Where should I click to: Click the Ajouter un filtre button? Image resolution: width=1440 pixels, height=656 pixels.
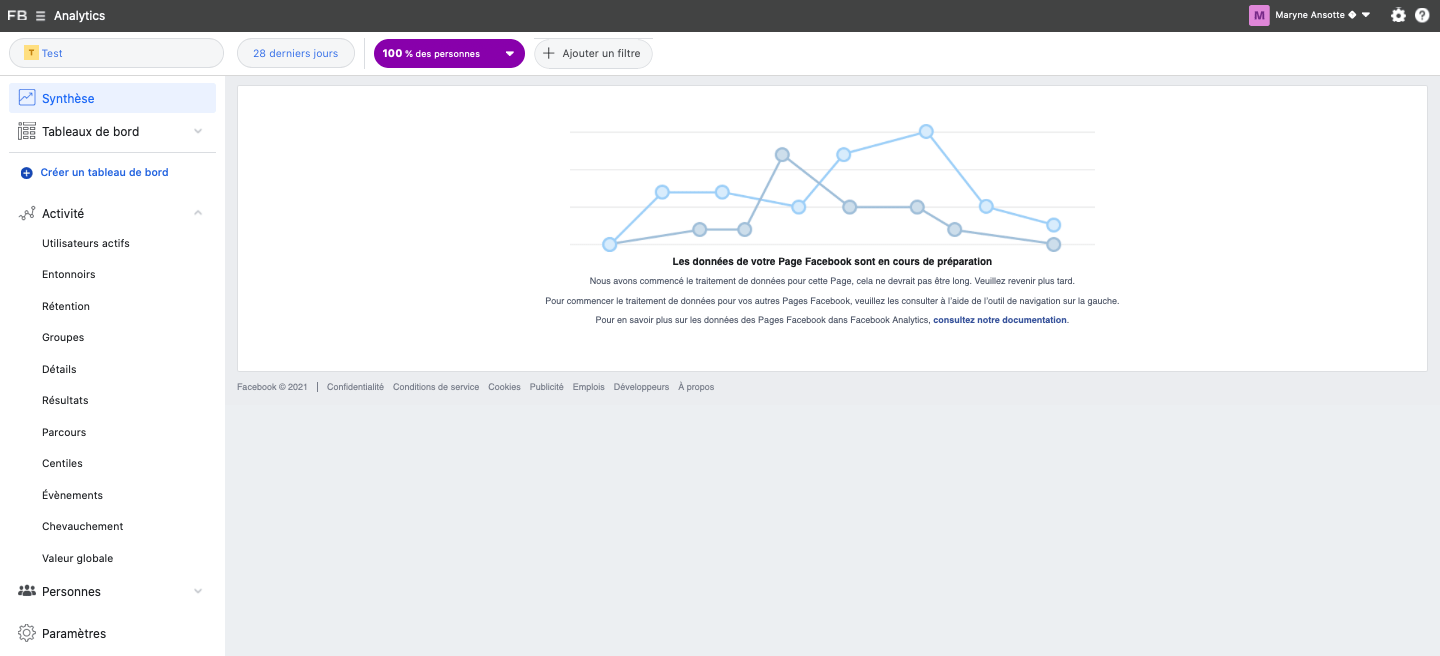coord(593,53)
